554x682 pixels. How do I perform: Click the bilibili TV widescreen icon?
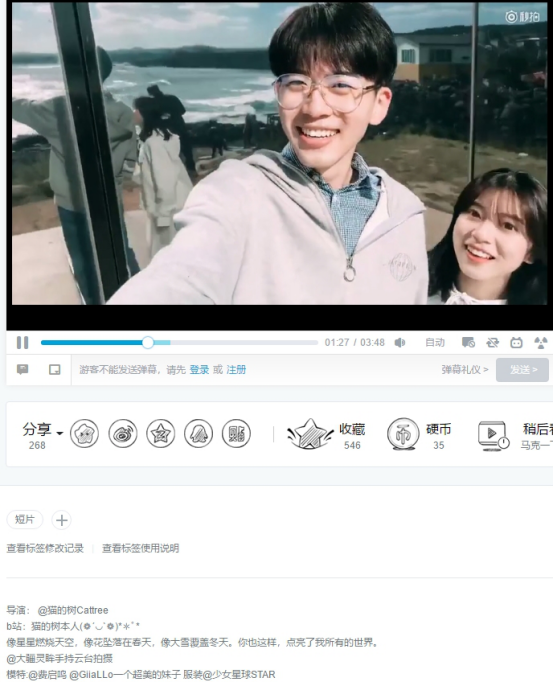pyautogui.click(x=516, y=342)
